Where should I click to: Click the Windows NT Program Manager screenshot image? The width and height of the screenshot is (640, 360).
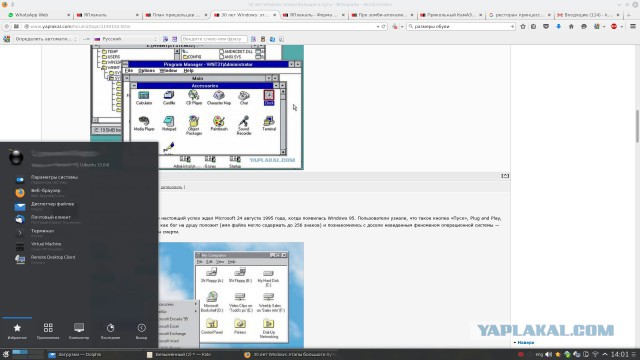197,107
